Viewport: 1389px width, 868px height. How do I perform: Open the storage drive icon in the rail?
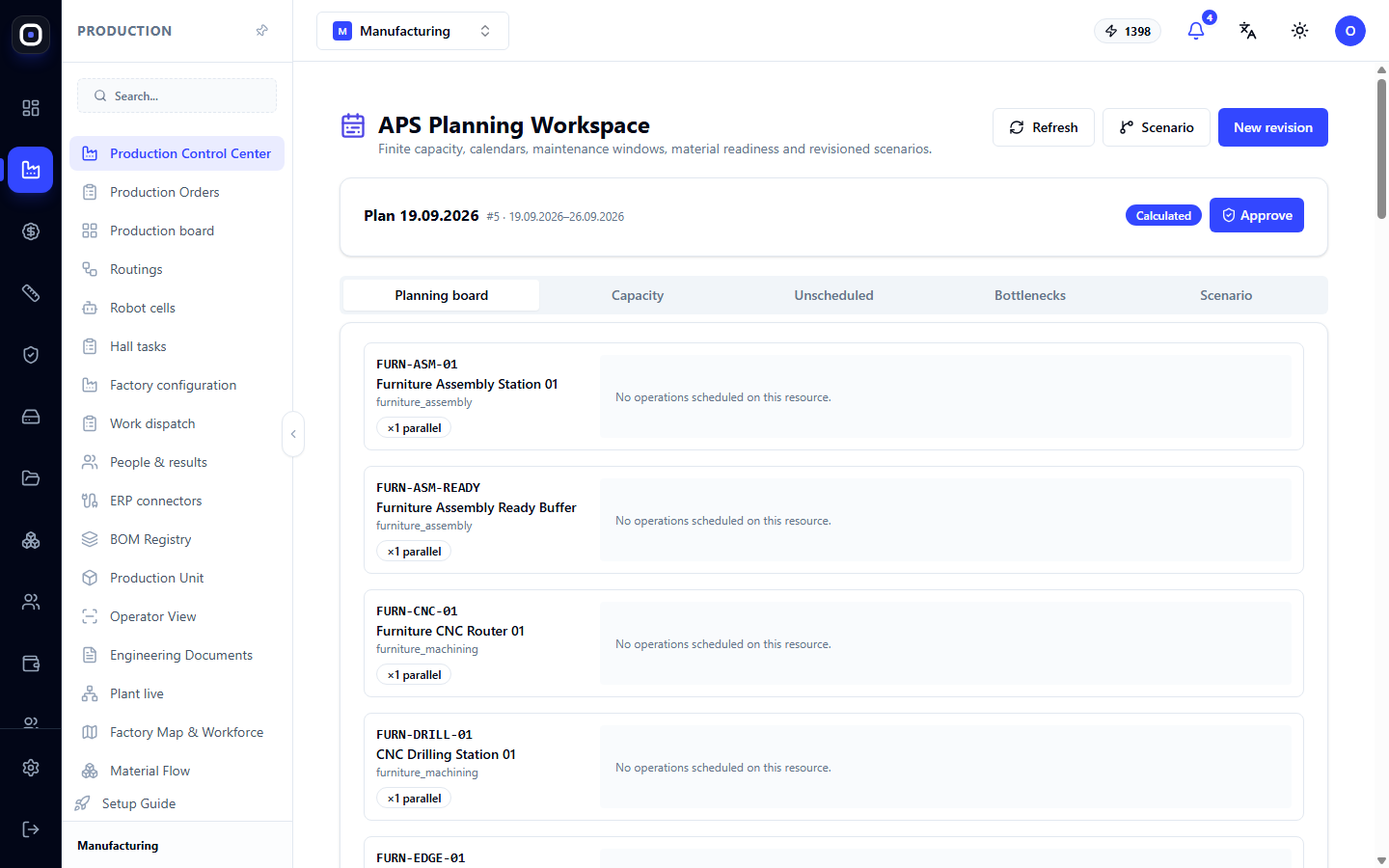click(31, 417)
